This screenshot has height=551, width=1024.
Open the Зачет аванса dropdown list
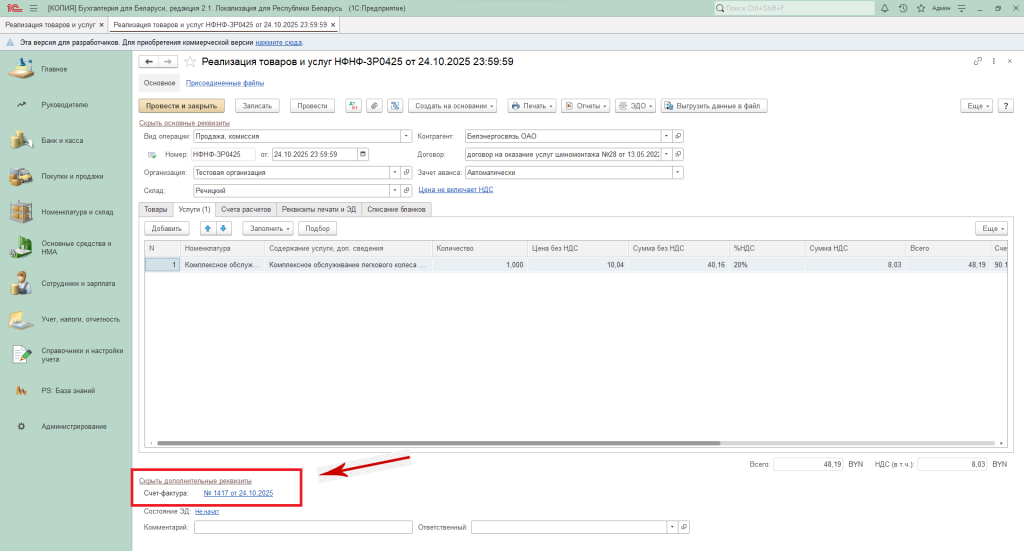coord(677,172)
